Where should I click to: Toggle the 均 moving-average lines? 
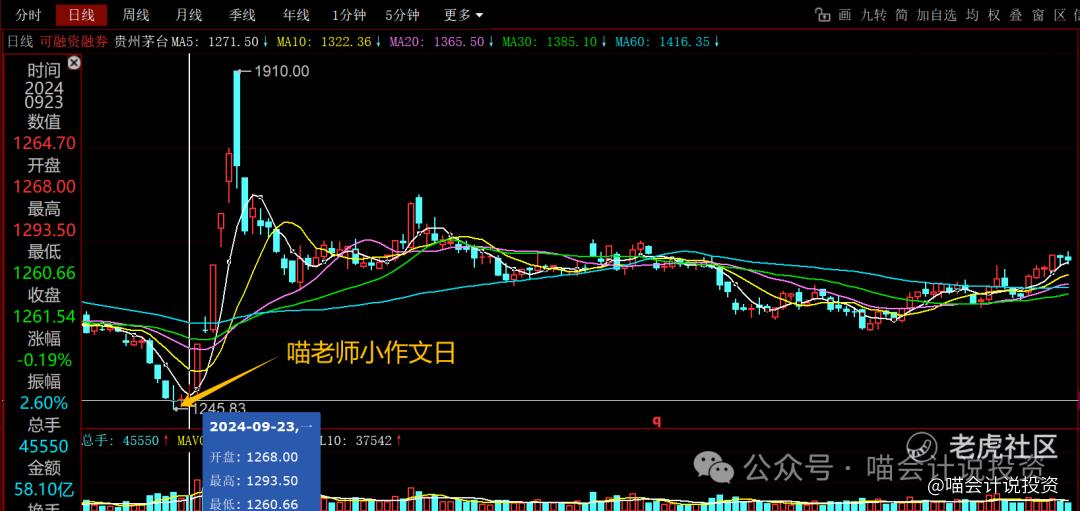pos(972,14)
